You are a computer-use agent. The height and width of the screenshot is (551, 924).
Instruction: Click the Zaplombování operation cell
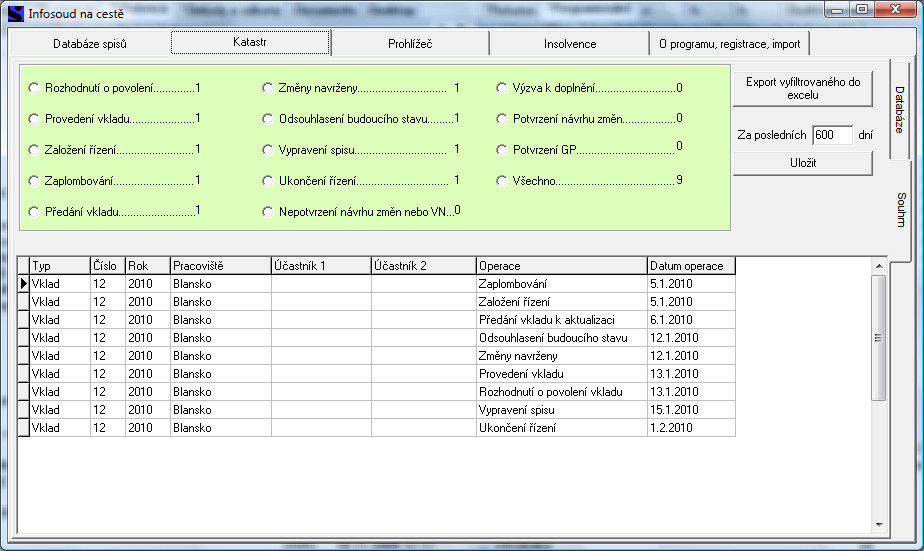tap(562, 284)
